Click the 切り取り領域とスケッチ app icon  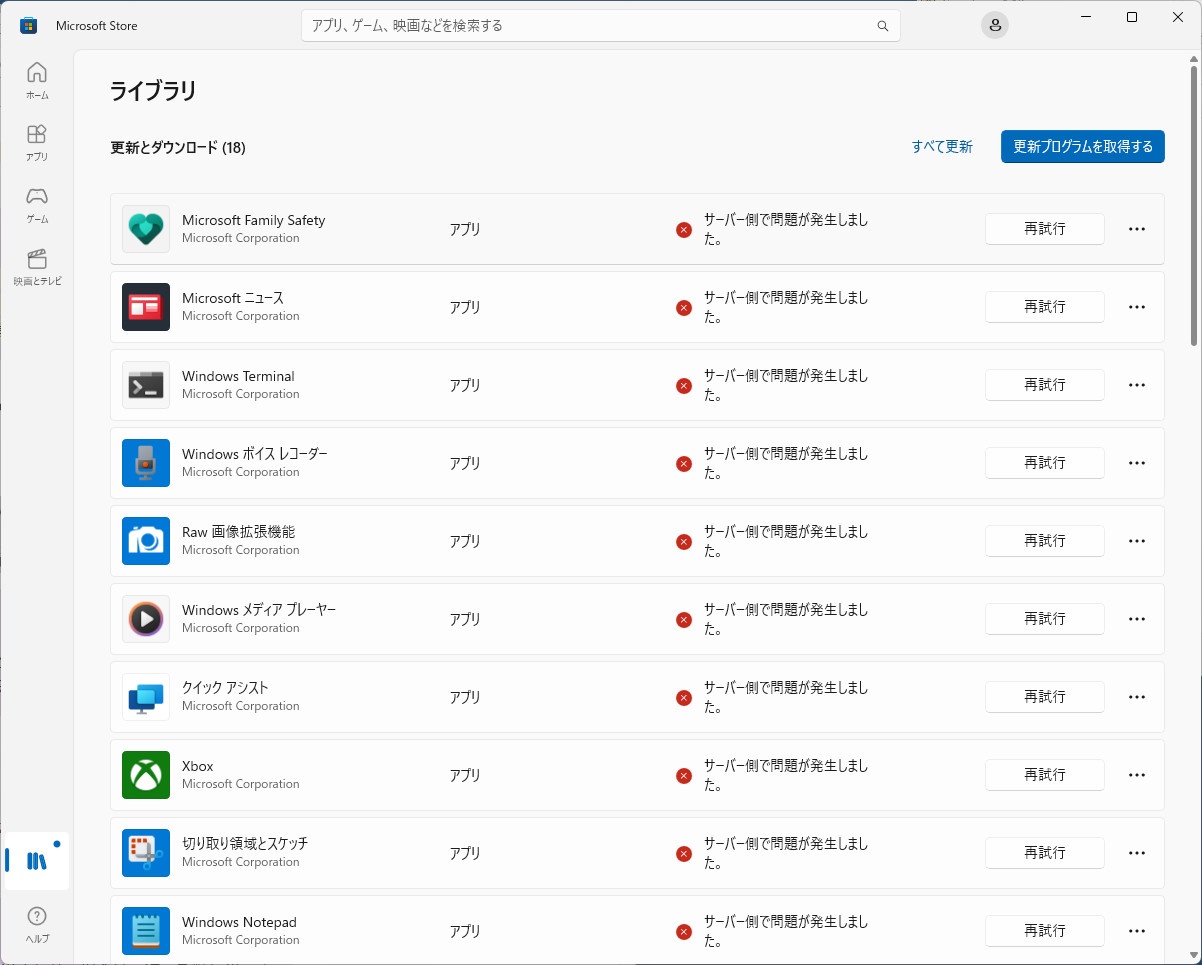click(x=146, y=853)
